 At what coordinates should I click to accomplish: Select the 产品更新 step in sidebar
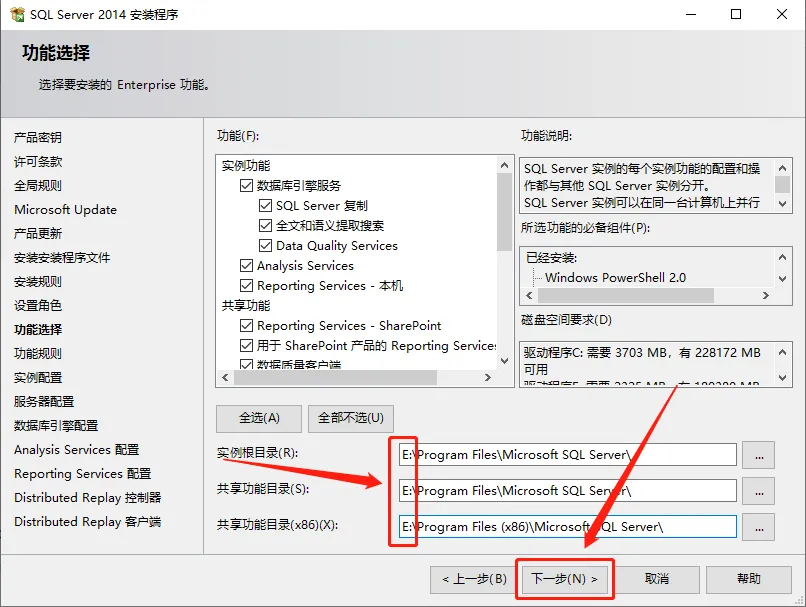point(38,233)
